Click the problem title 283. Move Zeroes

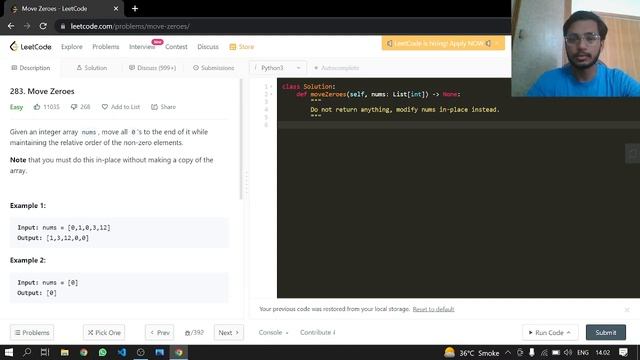[x=42, y=91]
